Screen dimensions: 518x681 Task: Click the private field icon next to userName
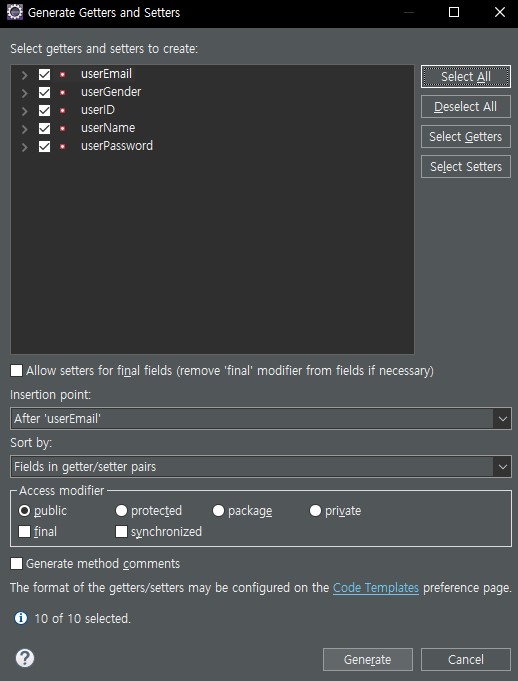(63, 129)
